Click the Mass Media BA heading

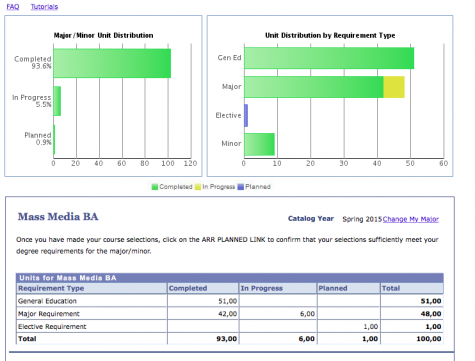58,217
